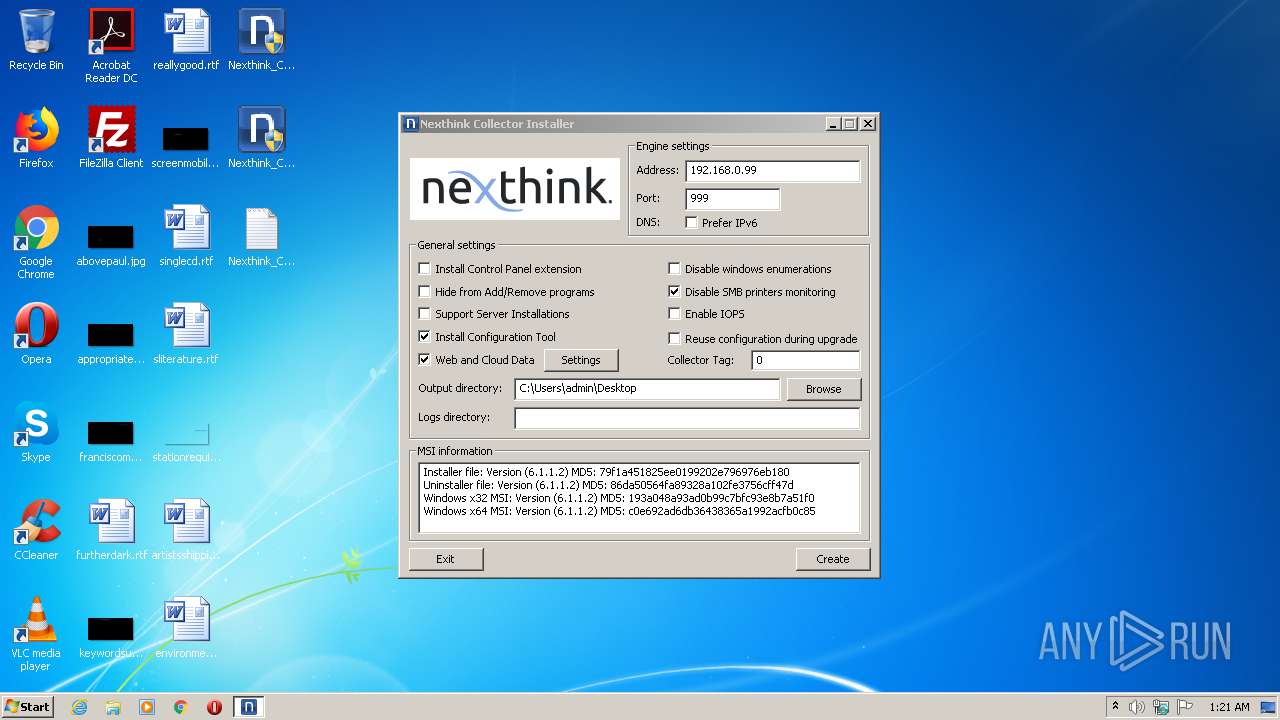Open the Start menu

tap(27, 707)
